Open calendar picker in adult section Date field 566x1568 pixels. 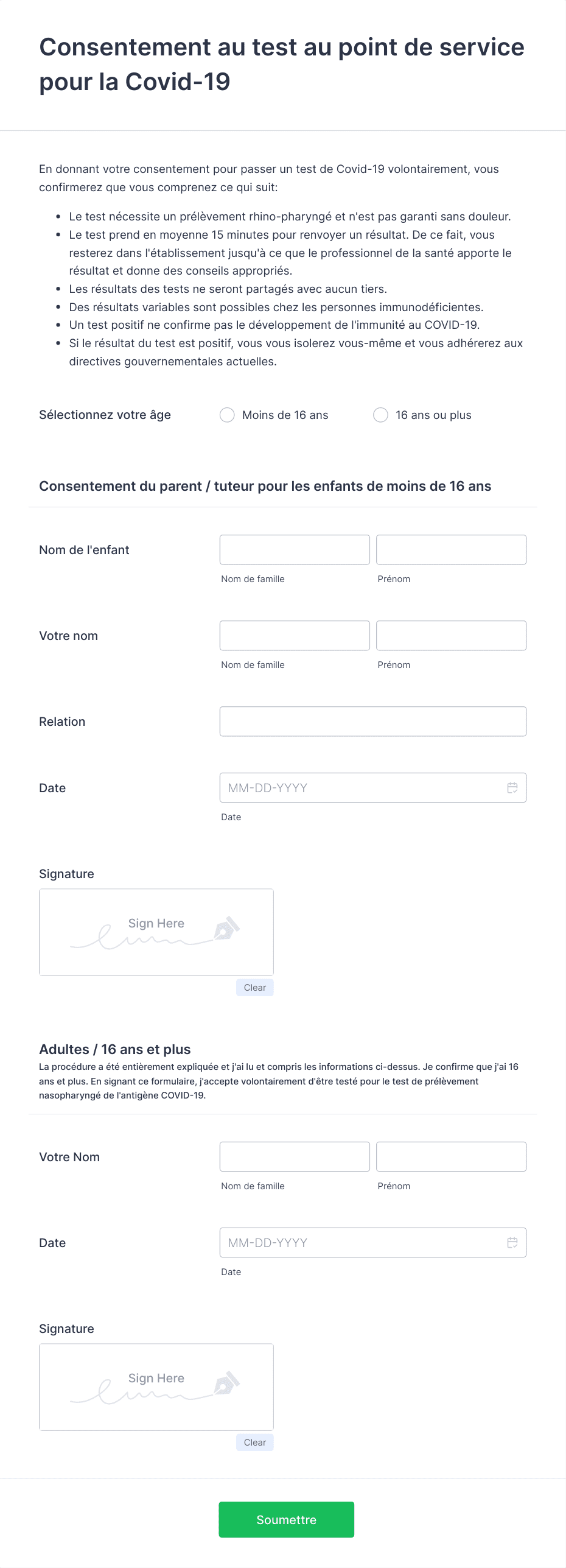pyautogui.click(x=512, y=1242)
